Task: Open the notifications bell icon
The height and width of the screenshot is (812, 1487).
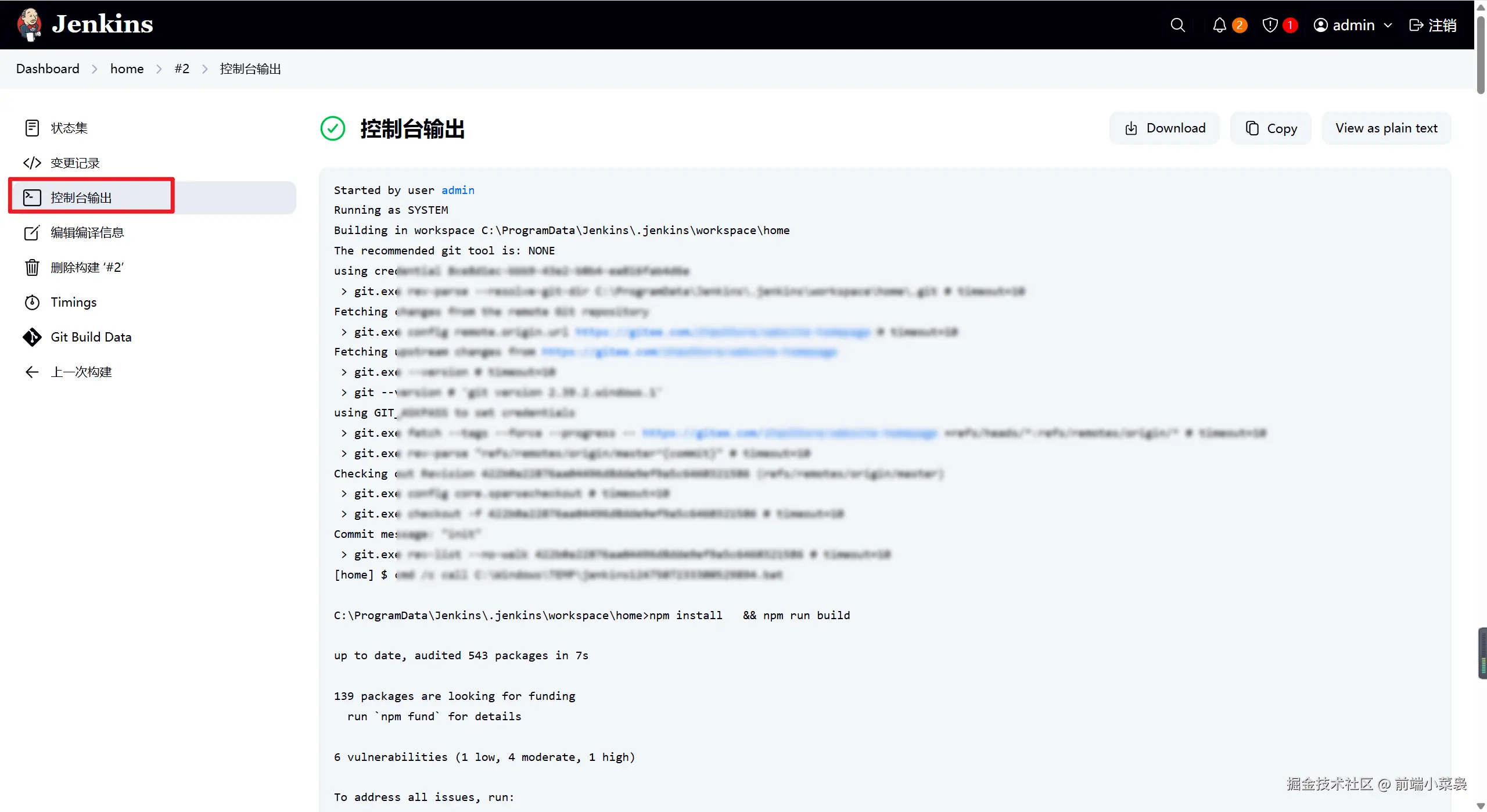Action: [x=1219, y=25]
